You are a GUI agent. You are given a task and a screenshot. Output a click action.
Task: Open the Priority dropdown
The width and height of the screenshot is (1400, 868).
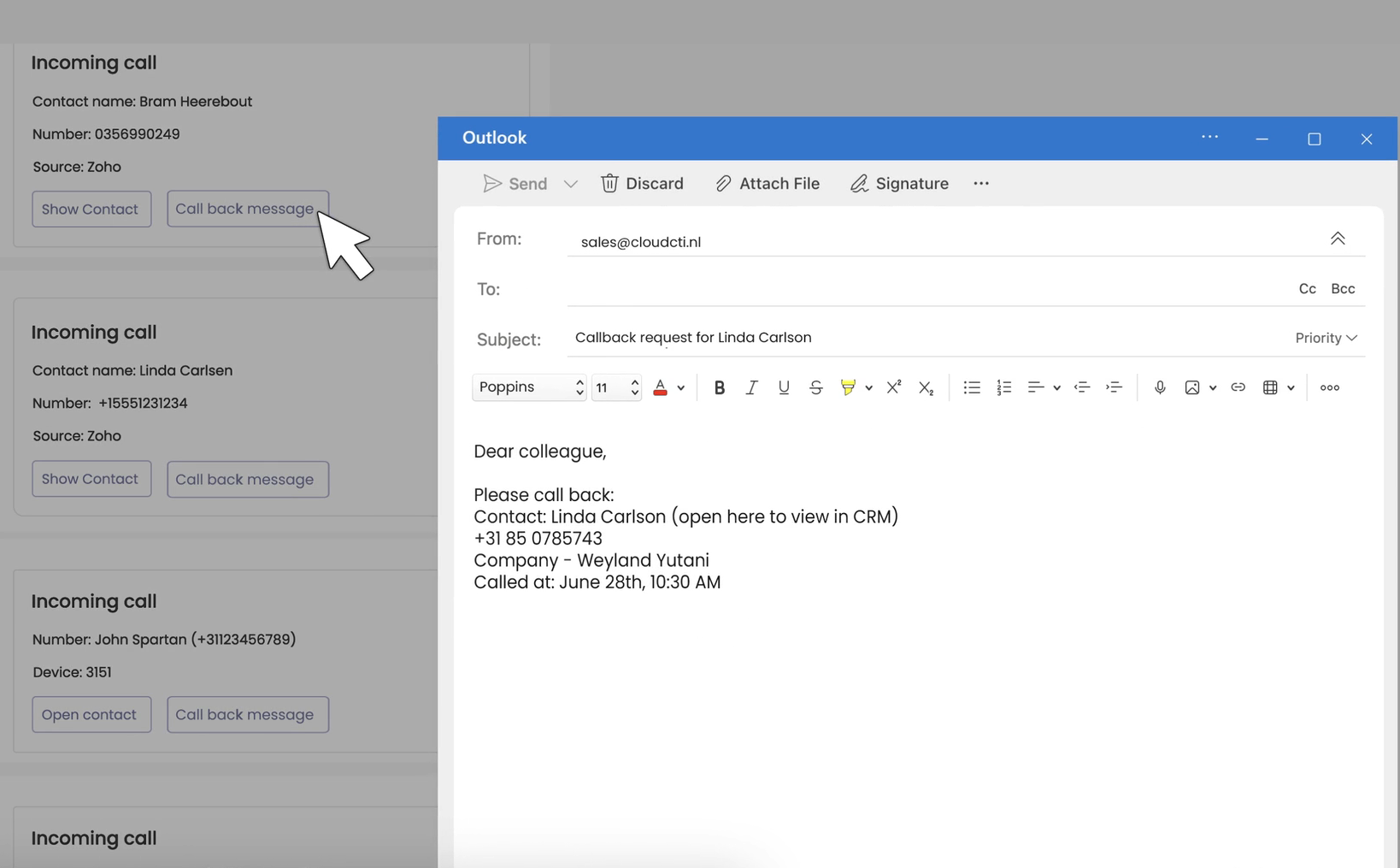(x=1326, y=338)
